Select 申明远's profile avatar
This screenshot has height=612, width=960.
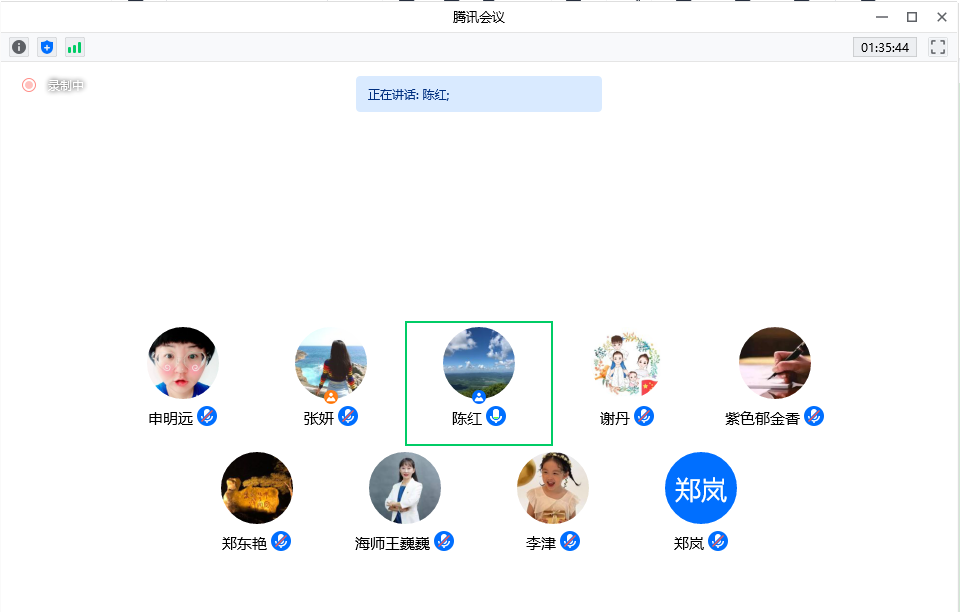pyautogui.click(x=183, y=363)
